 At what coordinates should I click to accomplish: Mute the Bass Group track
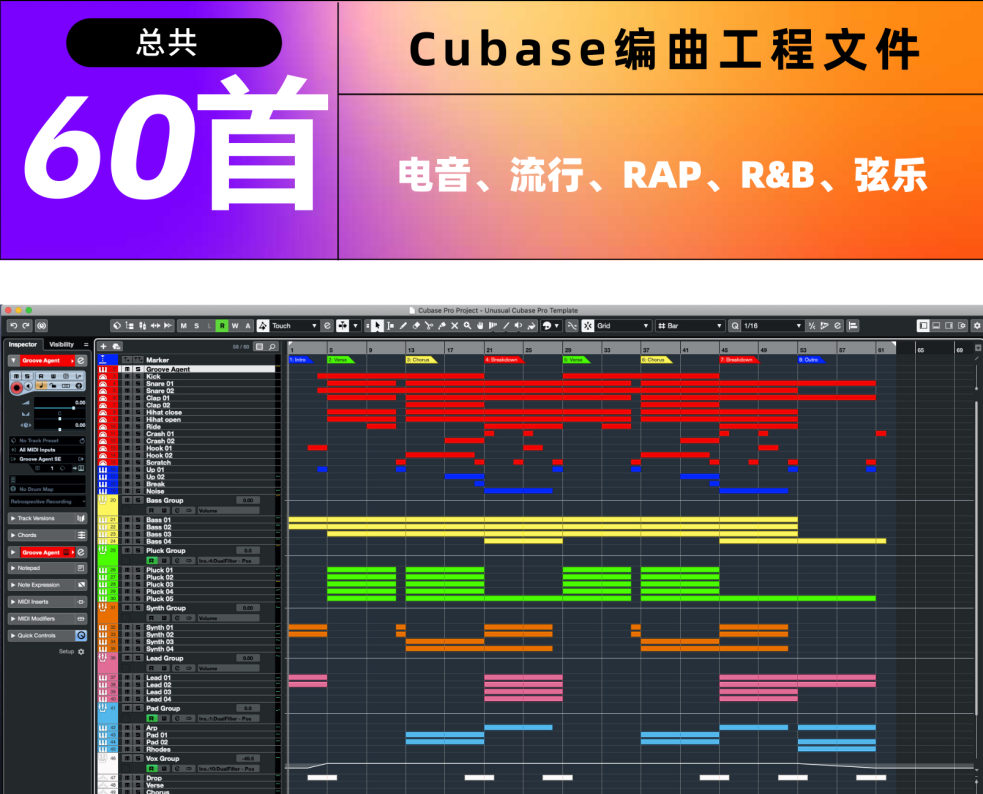(x=127, y=500)
